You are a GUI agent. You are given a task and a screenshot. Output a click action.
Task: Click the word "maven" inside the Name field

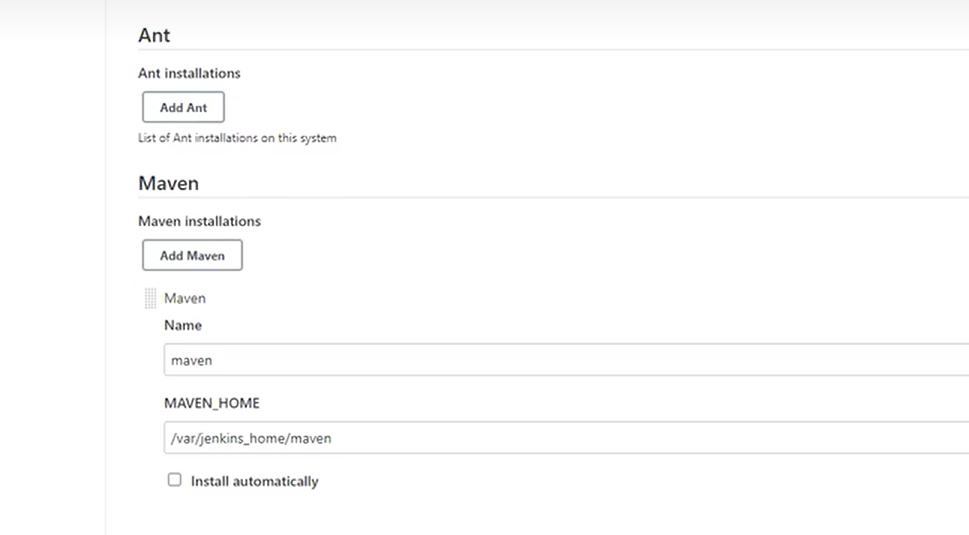(x=192, y=360)
